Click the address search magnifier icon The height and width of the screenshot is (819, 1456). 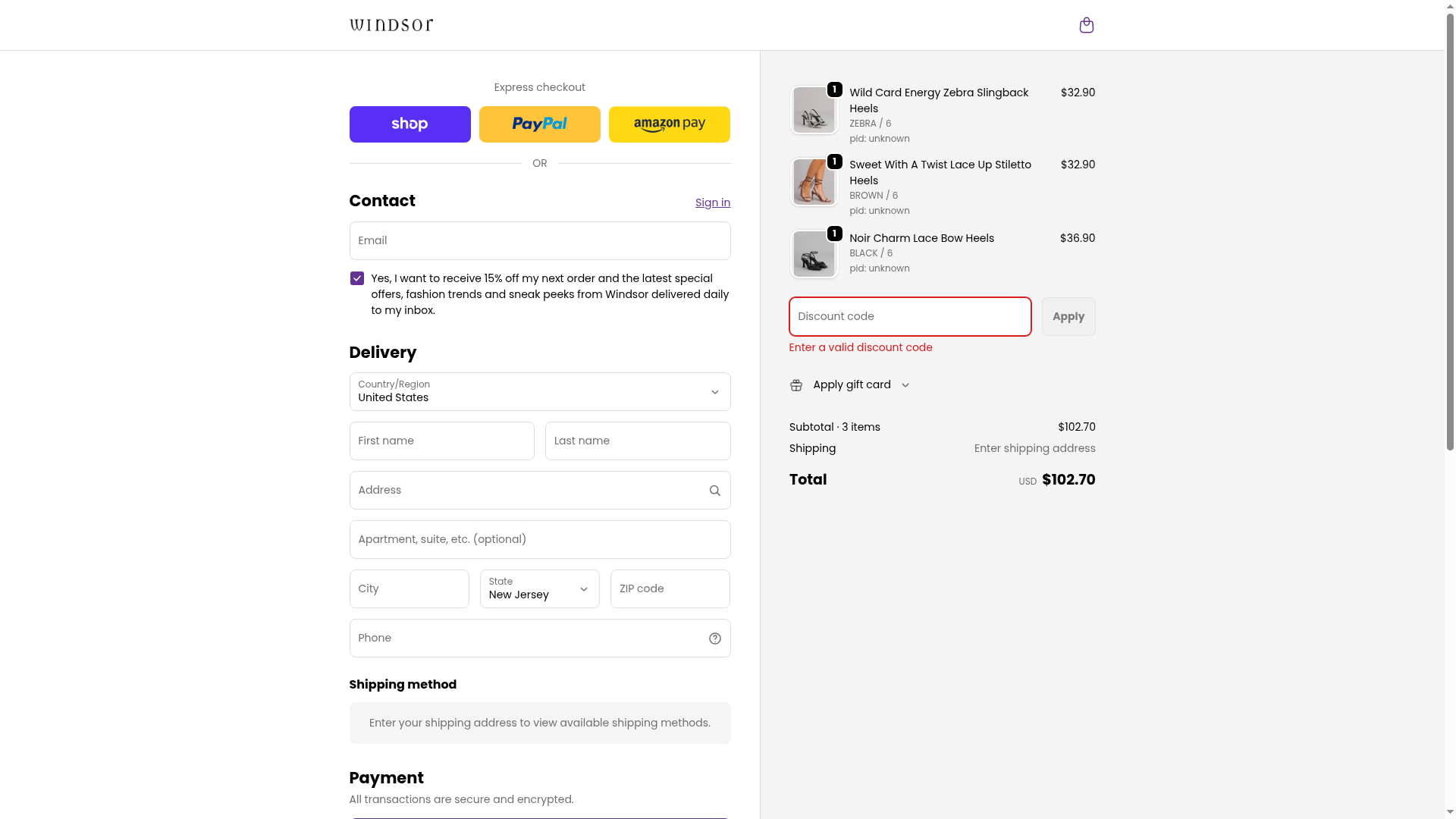coord(714,491)
